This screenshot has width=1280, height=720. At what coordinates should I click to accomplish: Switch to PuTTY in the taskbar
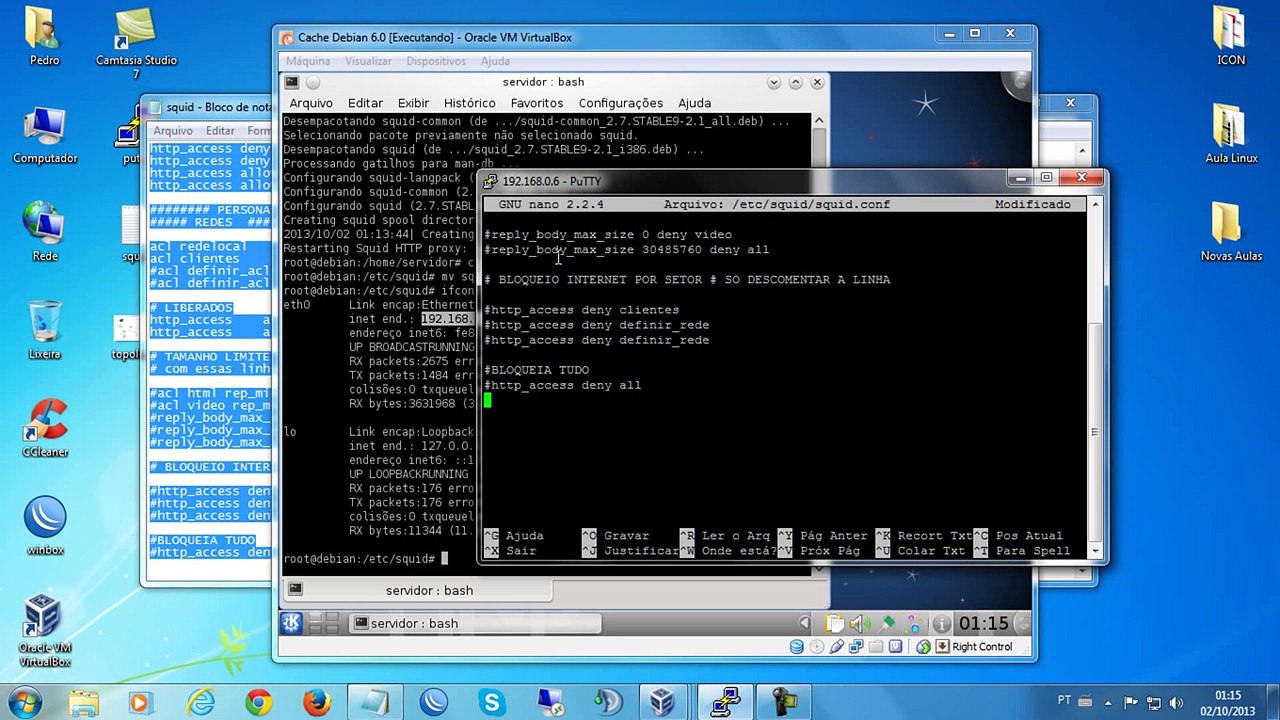click(723, 702)
